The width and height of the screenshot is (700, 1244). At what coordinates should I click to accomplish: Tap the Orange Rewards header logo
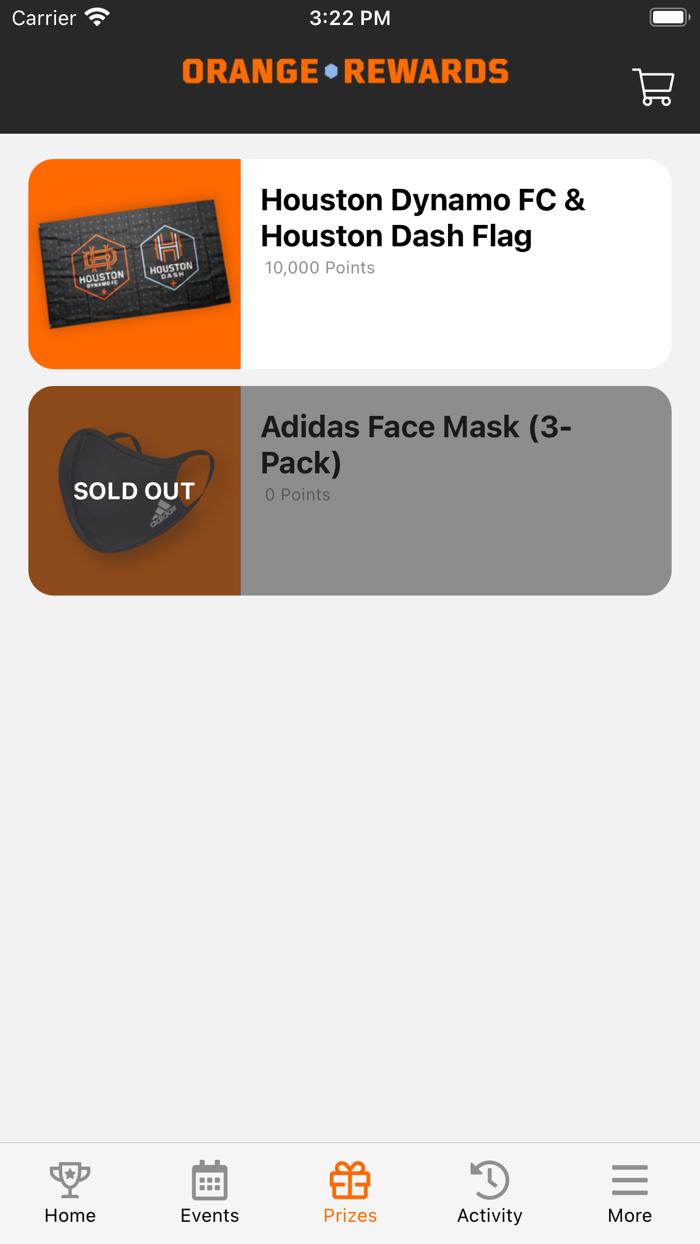(345, 72)
